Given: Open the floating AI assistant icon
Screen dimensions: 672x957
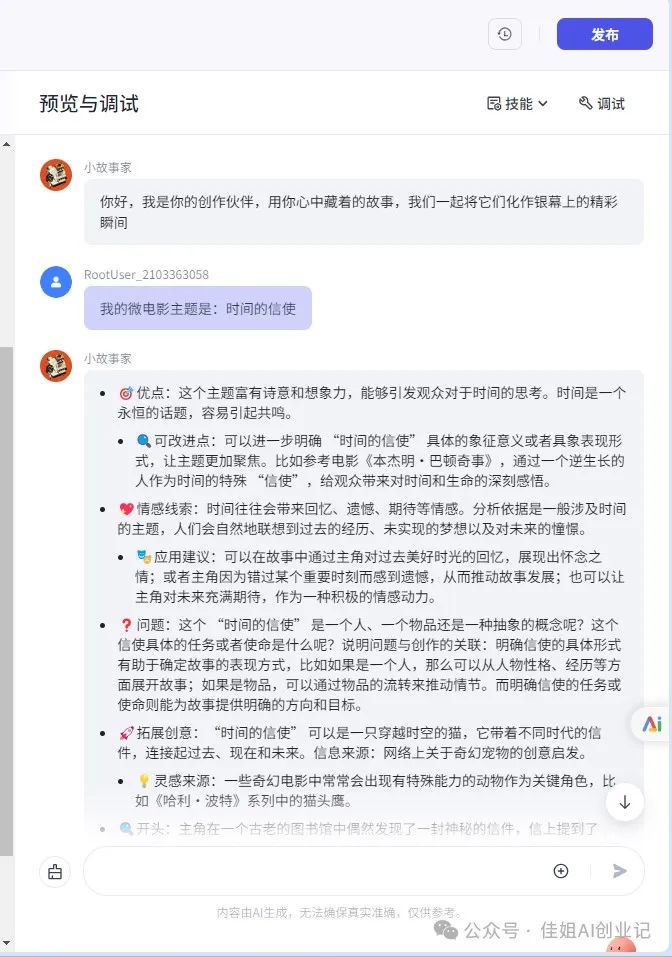Looking at the screenshot, I should [x=652, y=724].
